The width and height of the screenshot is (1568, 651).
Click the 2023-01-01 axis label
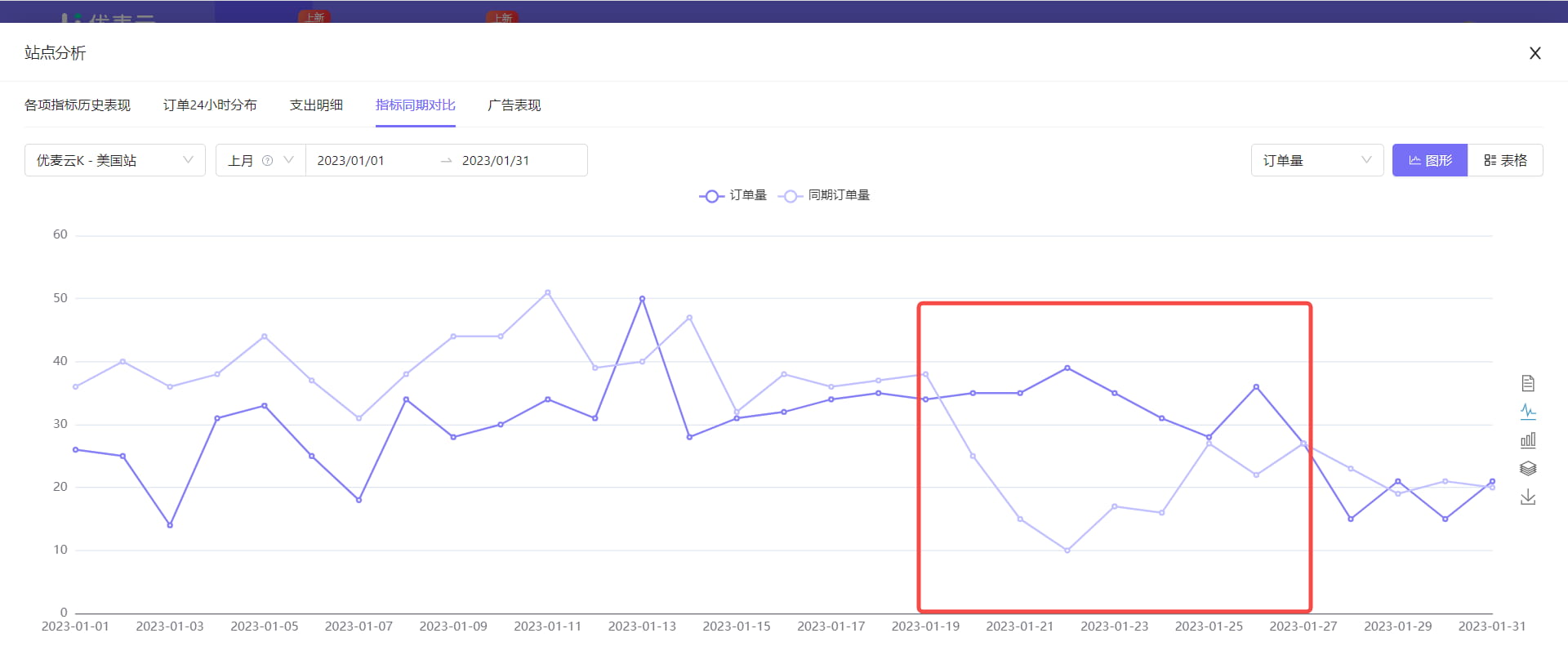[75, 626]
